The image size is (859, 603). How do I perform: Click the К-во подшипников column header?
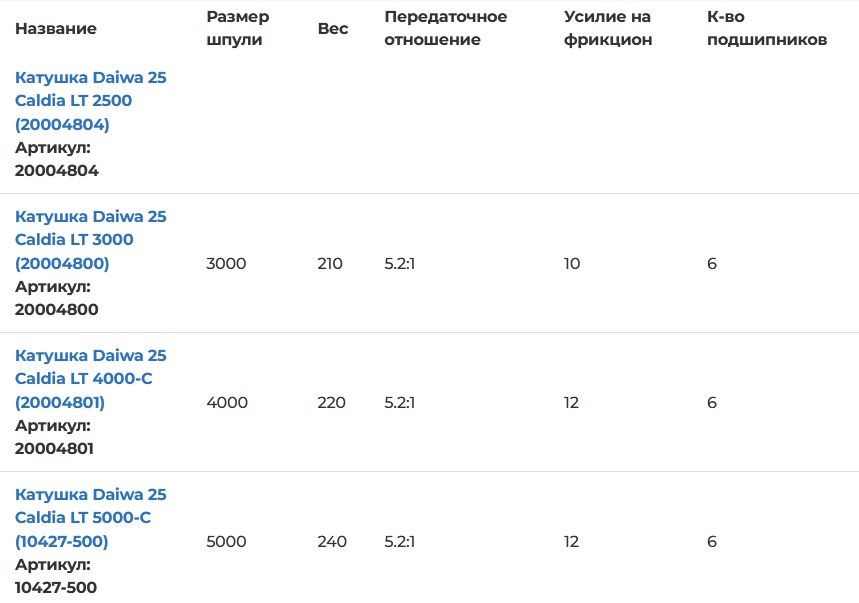767,28
